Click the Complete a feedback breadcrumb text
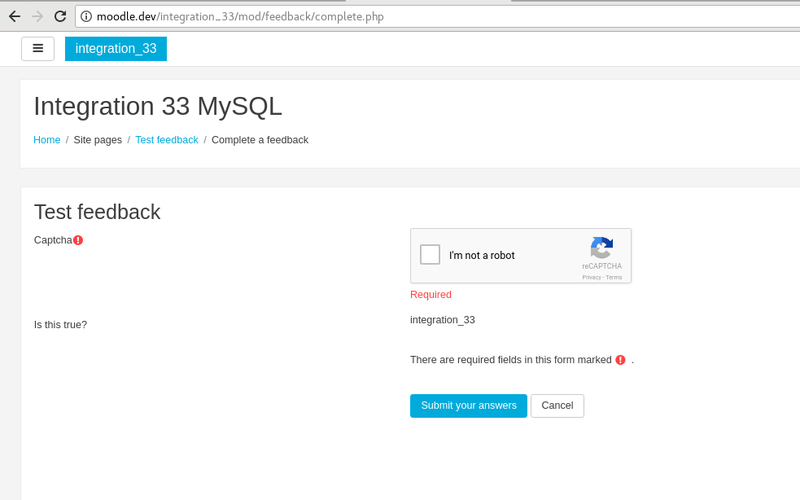The image size is (800, 500). pyautogui.click(x=260, y=140)
